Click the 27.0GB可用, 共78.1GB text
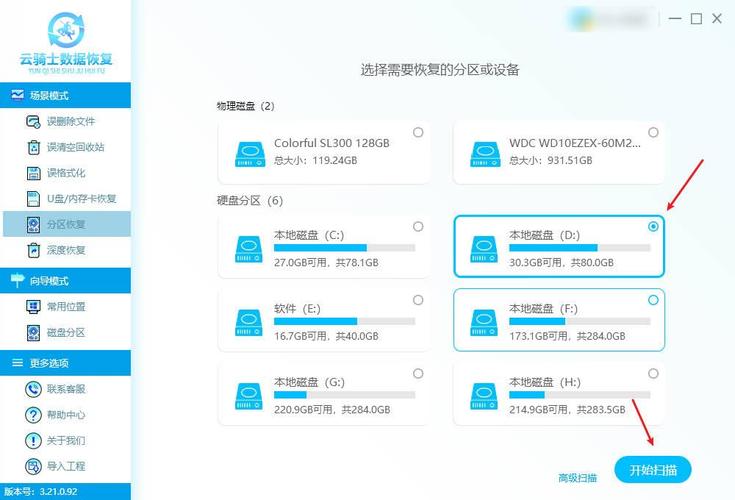Viewport: 735px width, 500px height. tap(326, 262)
